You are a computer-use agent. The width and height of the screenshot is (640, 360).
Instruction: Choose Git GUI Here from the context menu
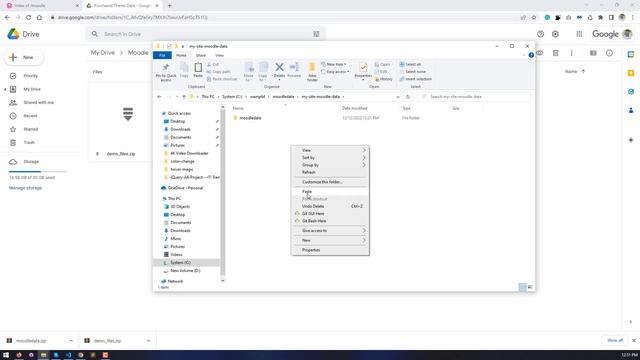click(330, 213)
